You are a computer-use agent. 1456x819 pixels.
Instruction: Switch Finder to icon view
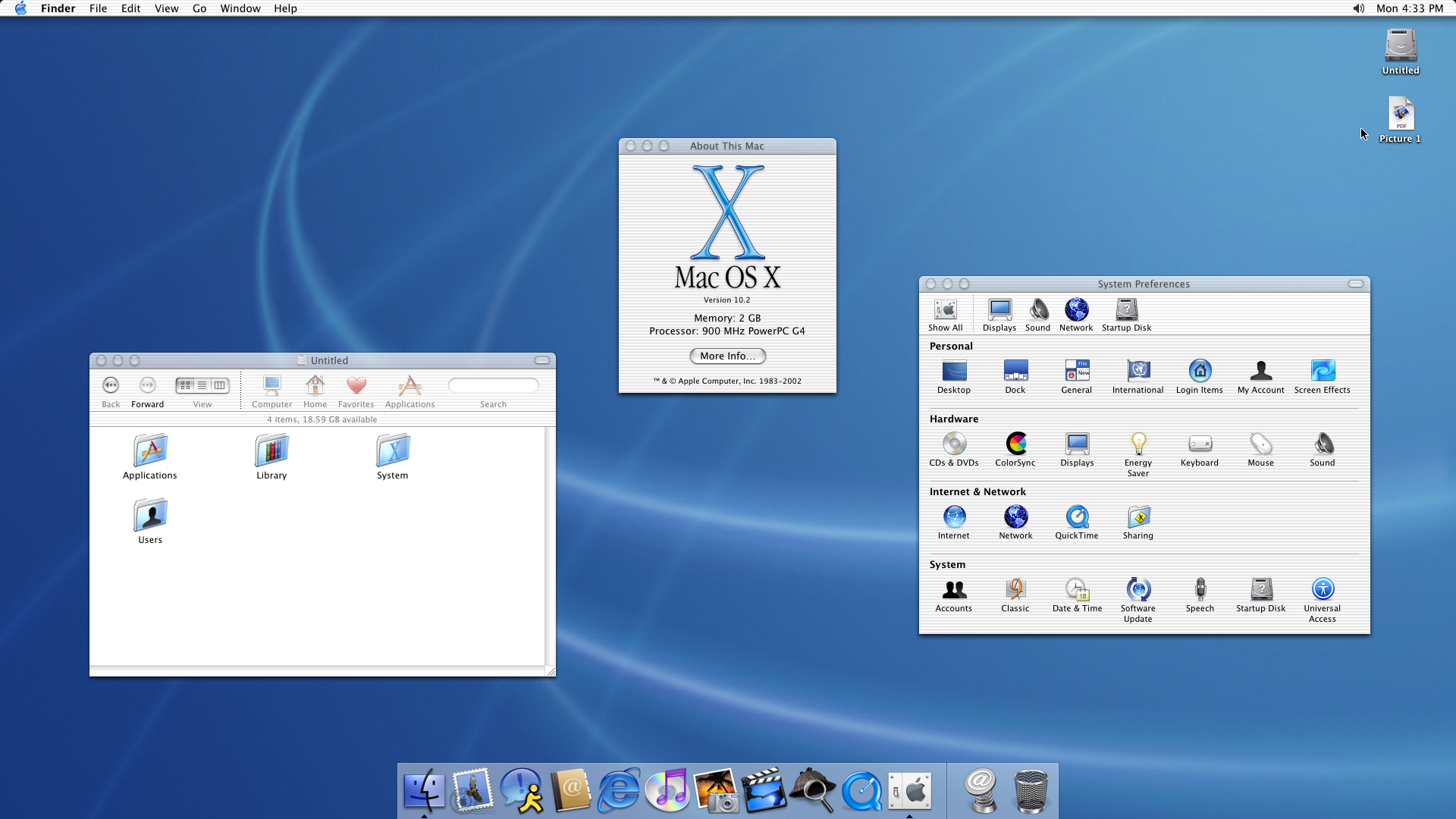(x=185, y=385)
